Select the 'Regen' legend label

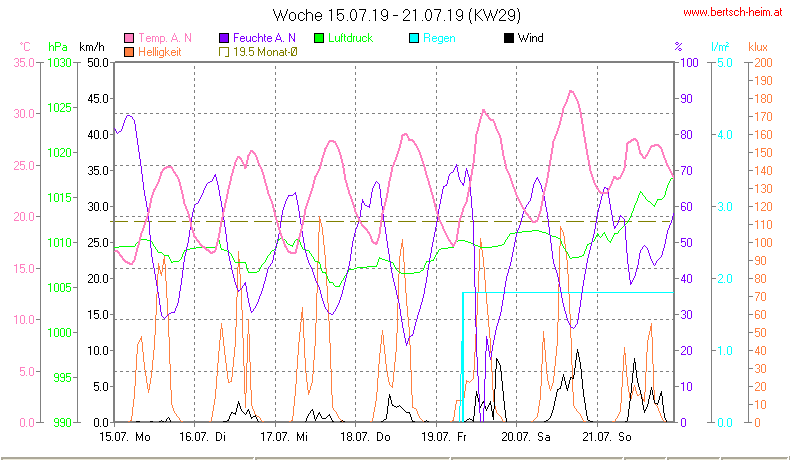click(x=439, y=38)
